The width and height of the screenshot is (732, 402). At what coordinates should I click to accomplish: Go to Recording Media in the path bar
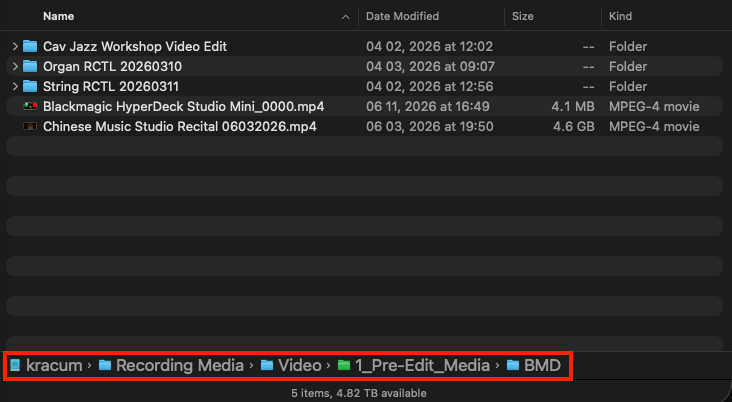[x=180, y=365]
